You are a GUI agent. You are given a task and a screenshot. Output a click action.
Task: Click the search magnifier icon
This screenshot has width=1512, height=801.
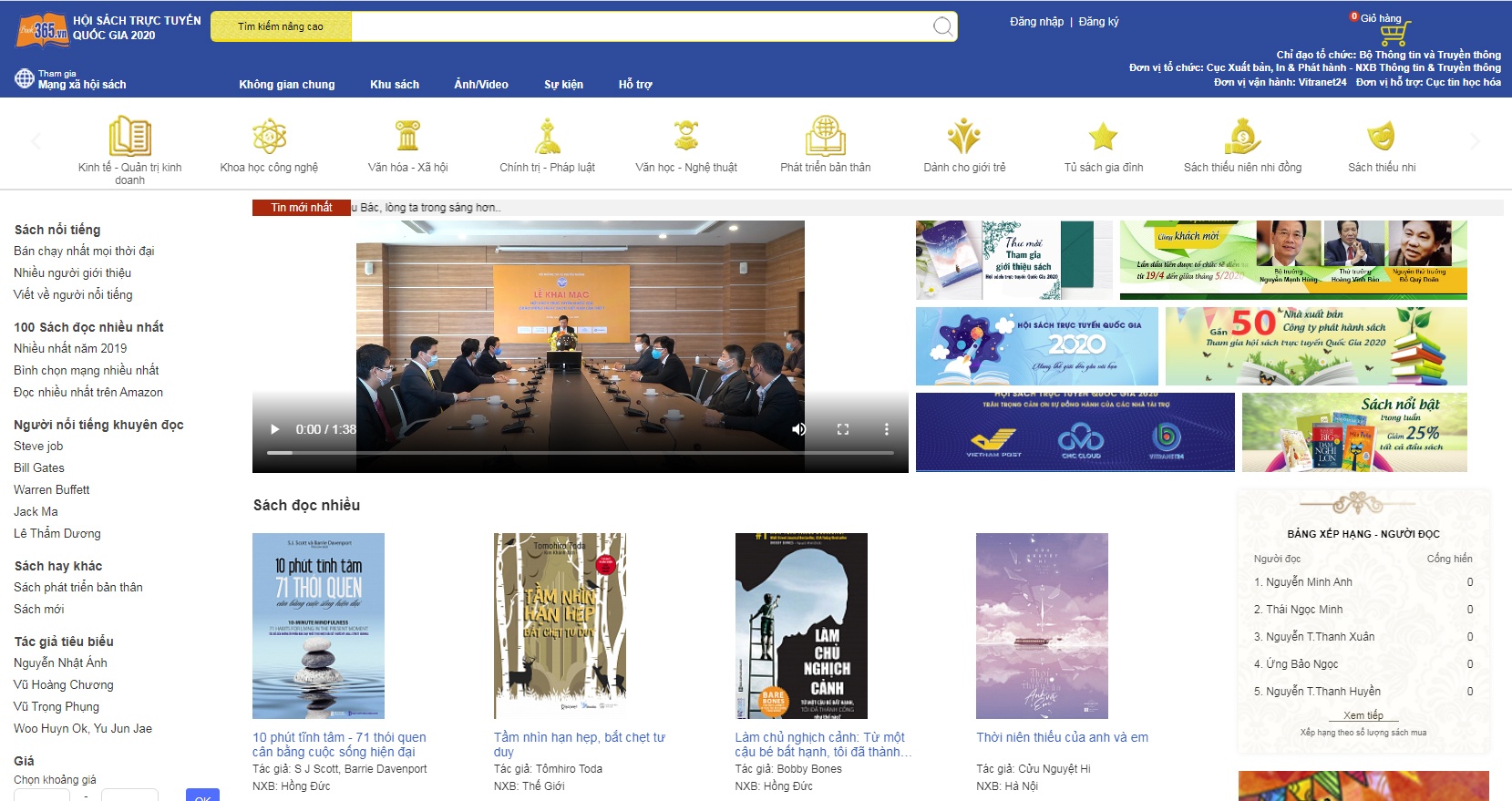(x=943, y=26)
